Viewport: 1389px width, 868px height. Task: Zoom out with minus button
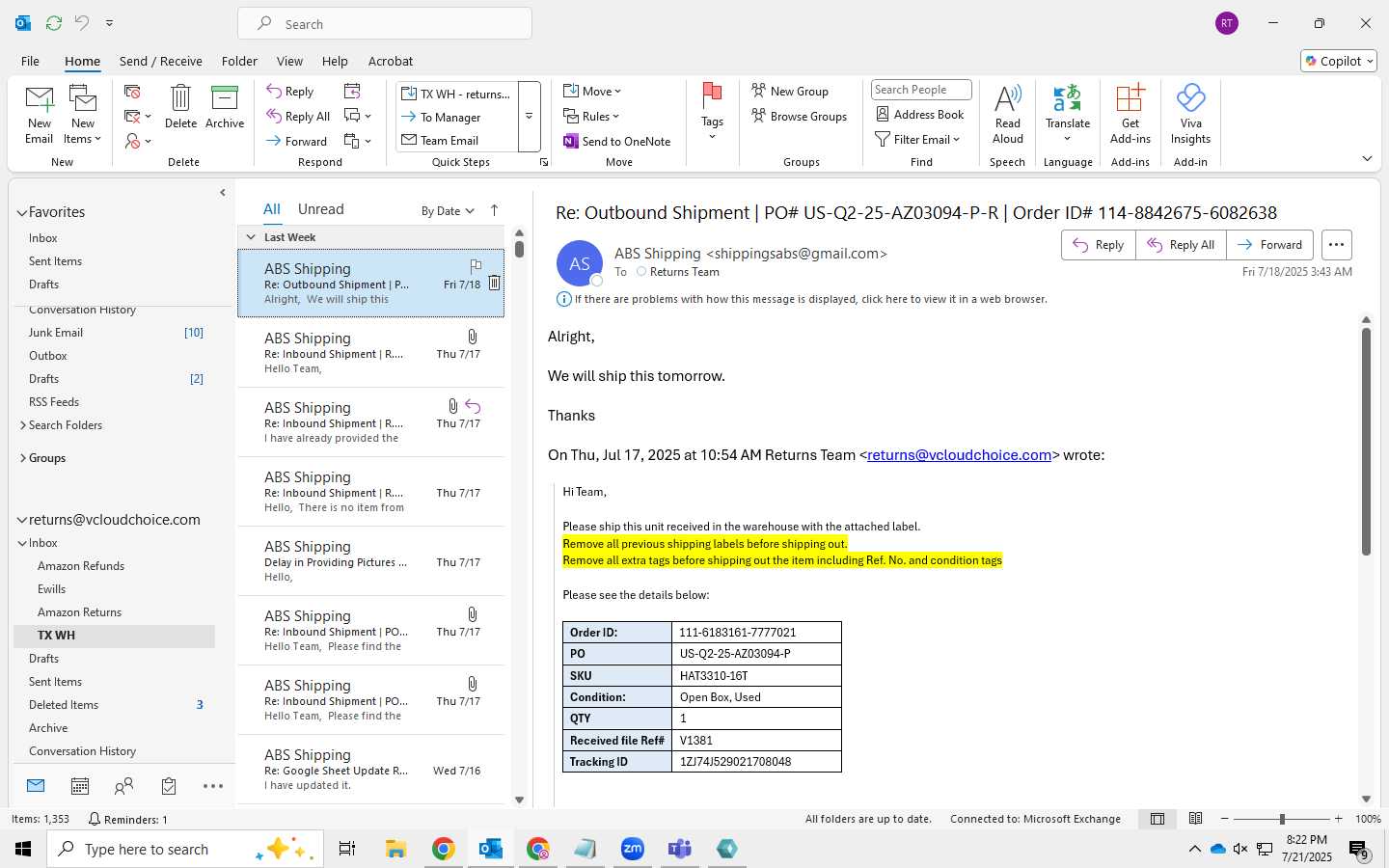point(1225,819)
